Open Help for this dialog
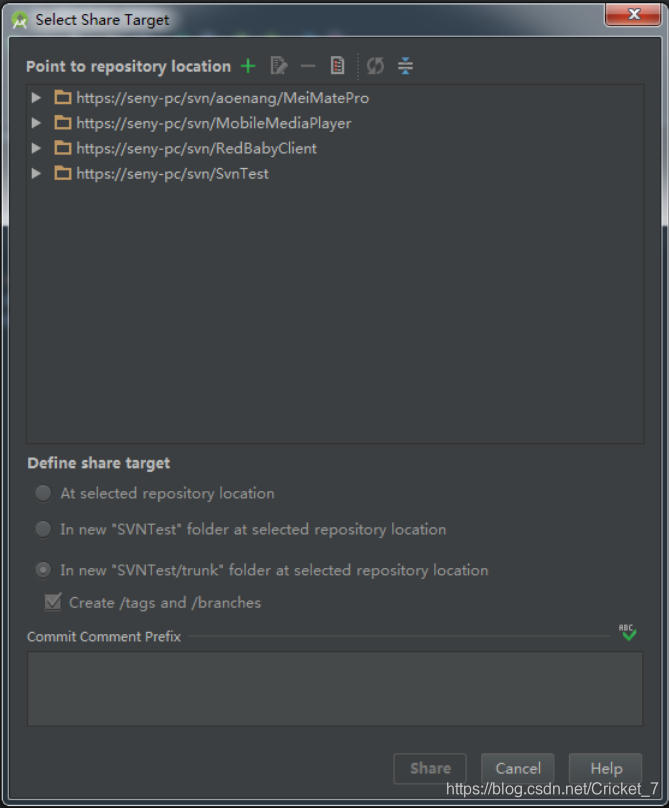The width and height of the screenshot is (669, 808). [x=605, y=768]
